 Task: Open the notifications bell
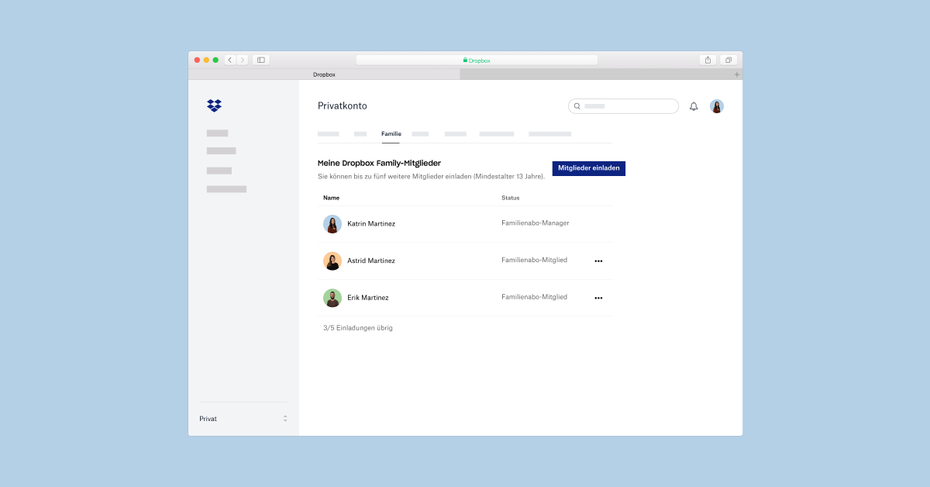click(693, 106)
